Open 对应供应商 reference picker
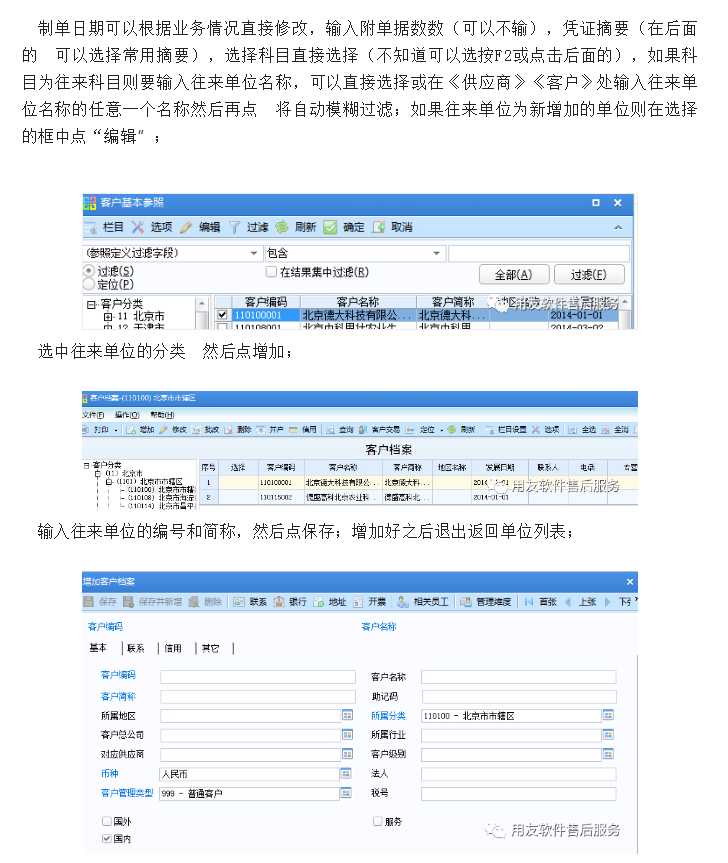 (x=347, y=754)
